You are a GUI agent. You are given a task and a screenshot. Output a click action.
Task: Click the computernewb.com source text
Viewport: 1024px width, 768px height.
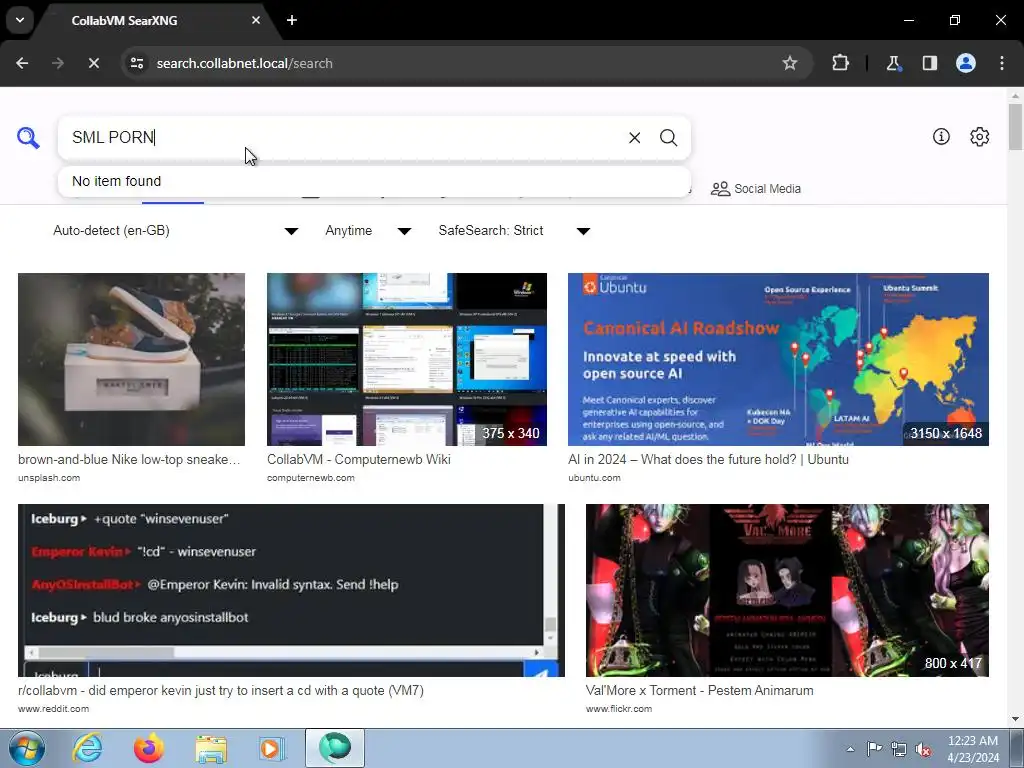(311, 478)
